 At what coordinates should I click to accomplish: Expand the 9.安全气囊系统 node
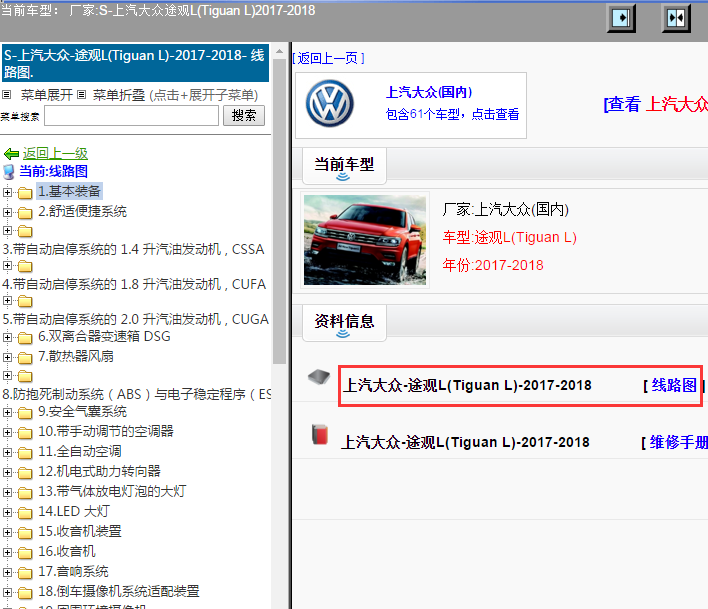click(x=7, y=412)
